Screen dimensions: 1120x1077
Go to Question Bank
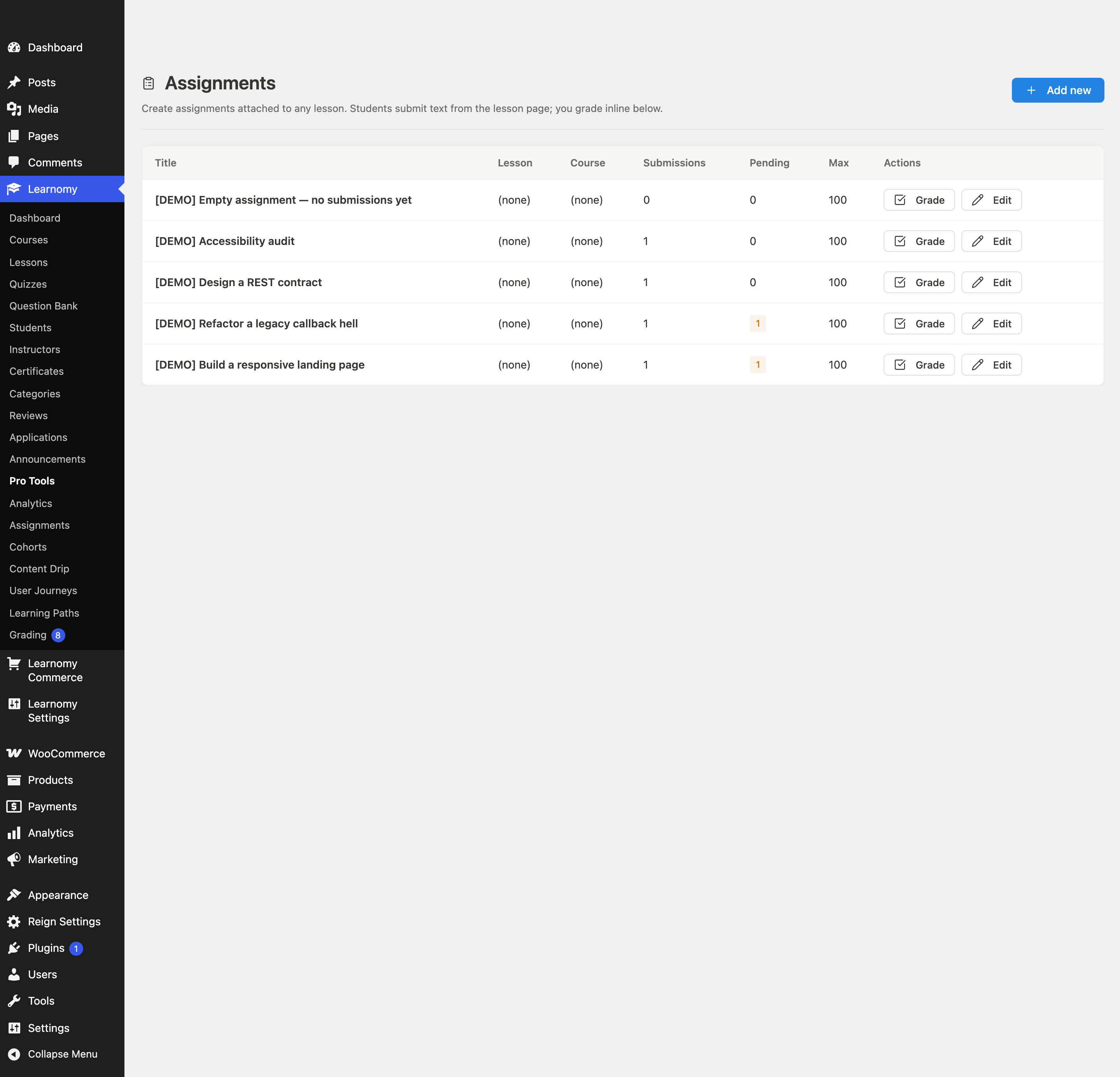(x=44, y=306)
